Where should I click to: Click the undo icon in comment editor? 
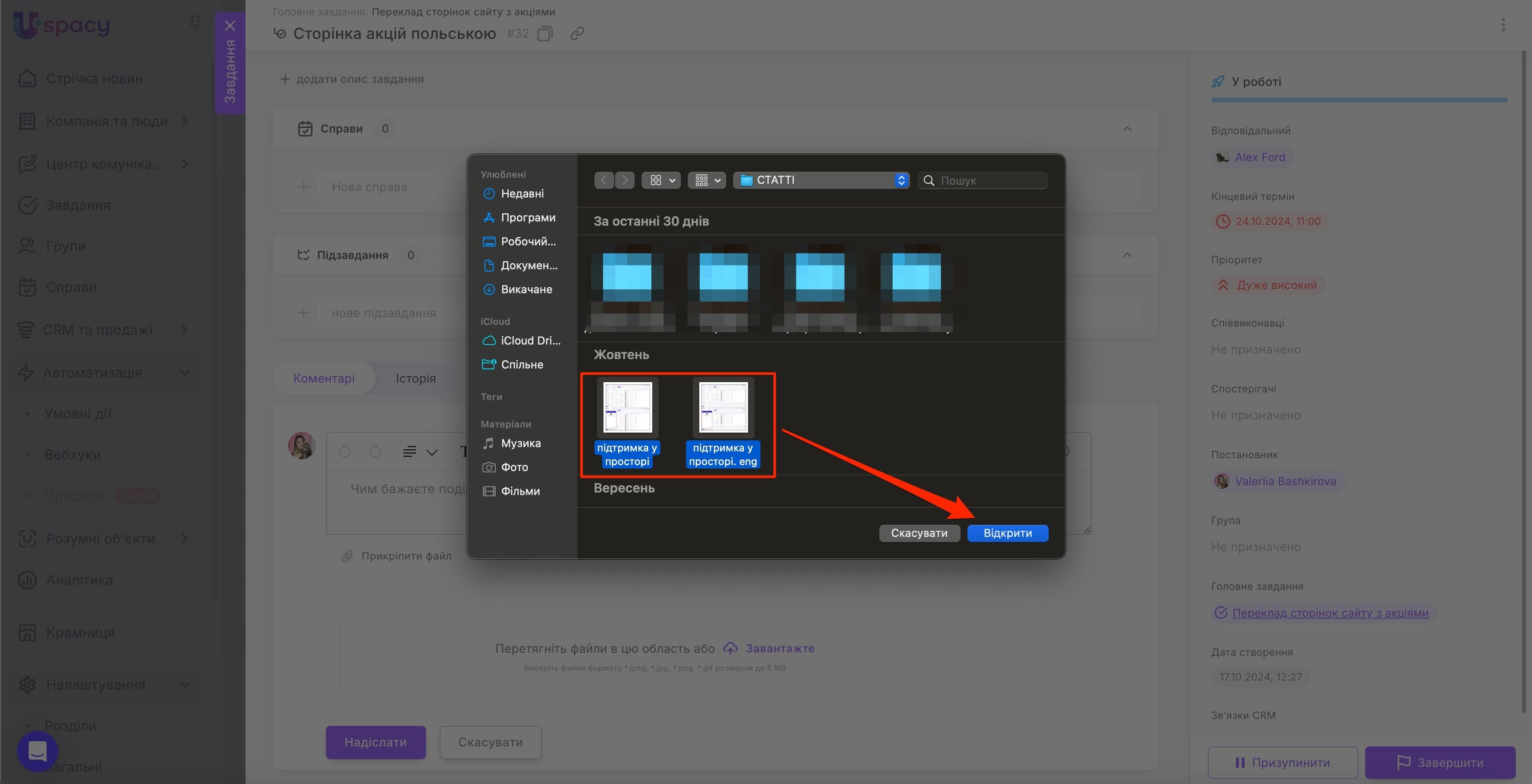point(345,451)
